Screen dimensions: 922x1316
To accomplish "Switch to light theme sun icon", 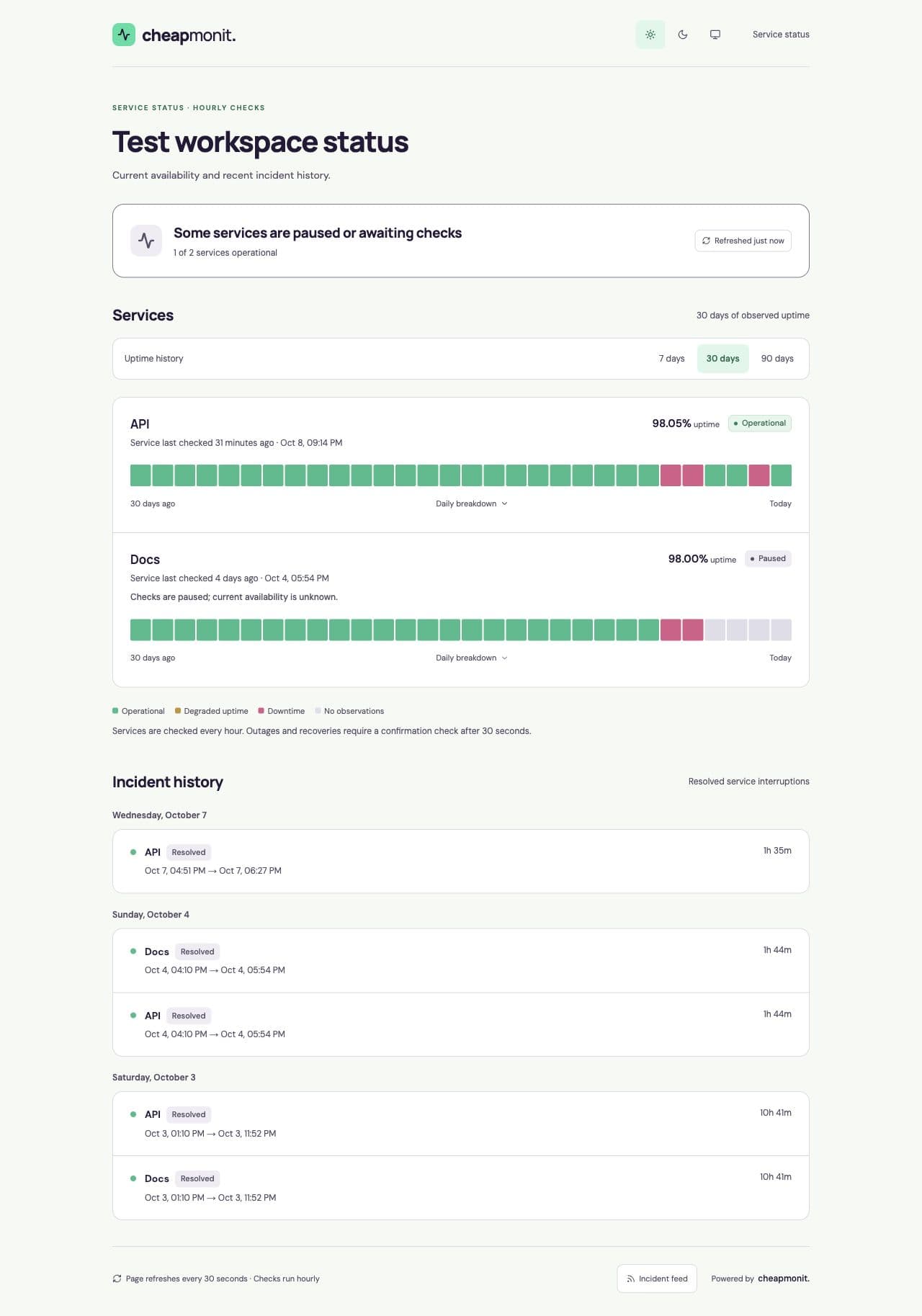I will click(650, 35).
